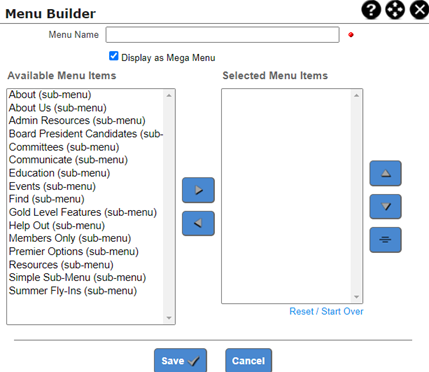Close the Menu Builder dialog
Viewport: 429px width, 372px height.
pos(419,9)
